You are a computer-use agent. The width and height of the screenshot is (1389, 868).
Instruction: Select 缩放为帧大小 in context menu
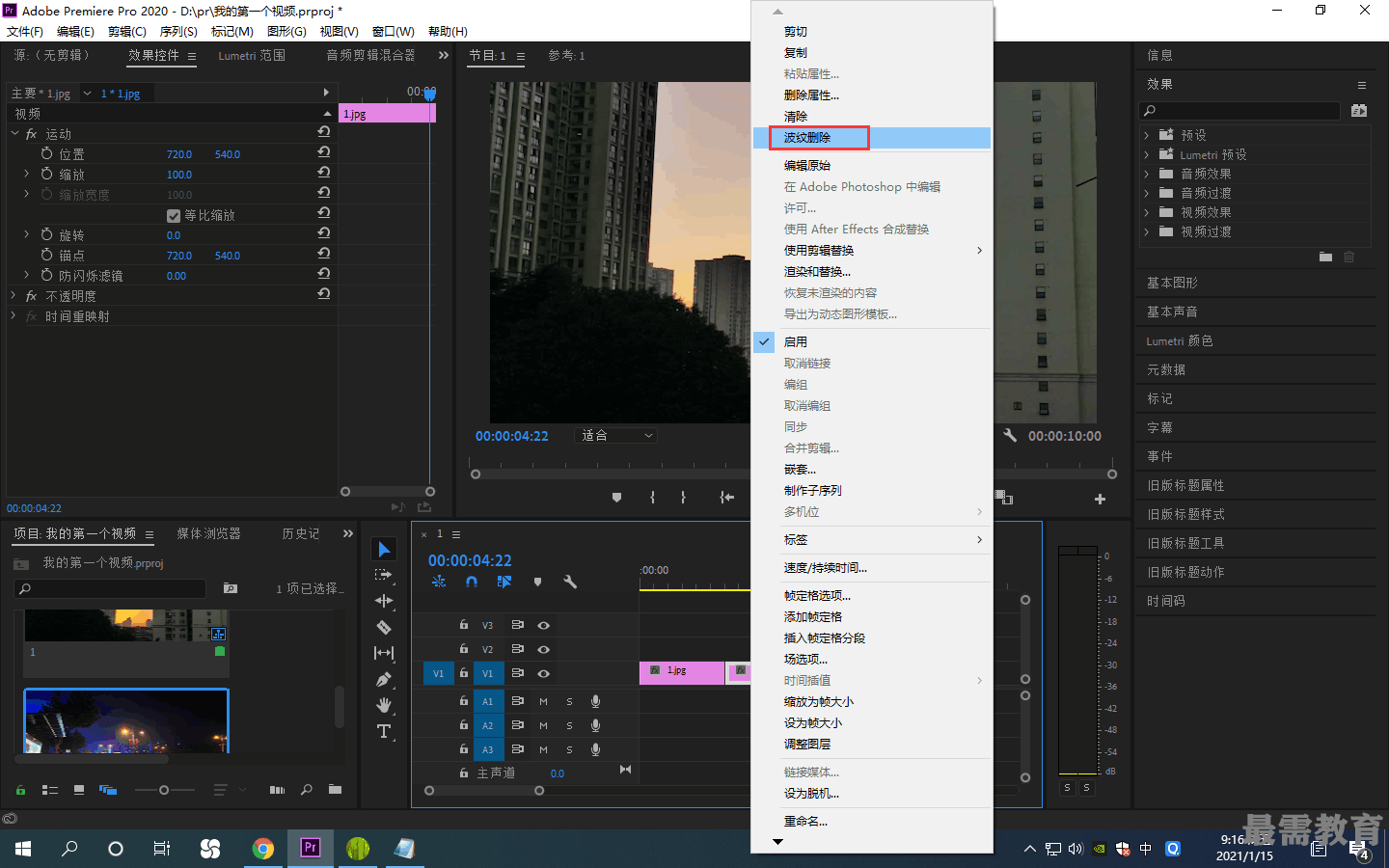pyautogui.click(x=872, y=702)
